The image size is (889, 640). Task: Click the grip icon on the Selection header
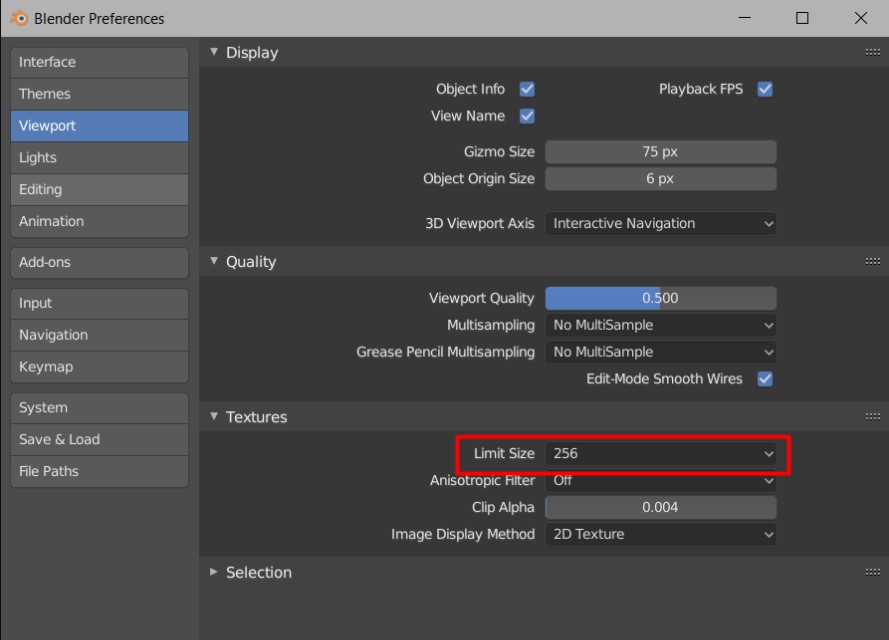pyautogui.click(x=872, y=572)
